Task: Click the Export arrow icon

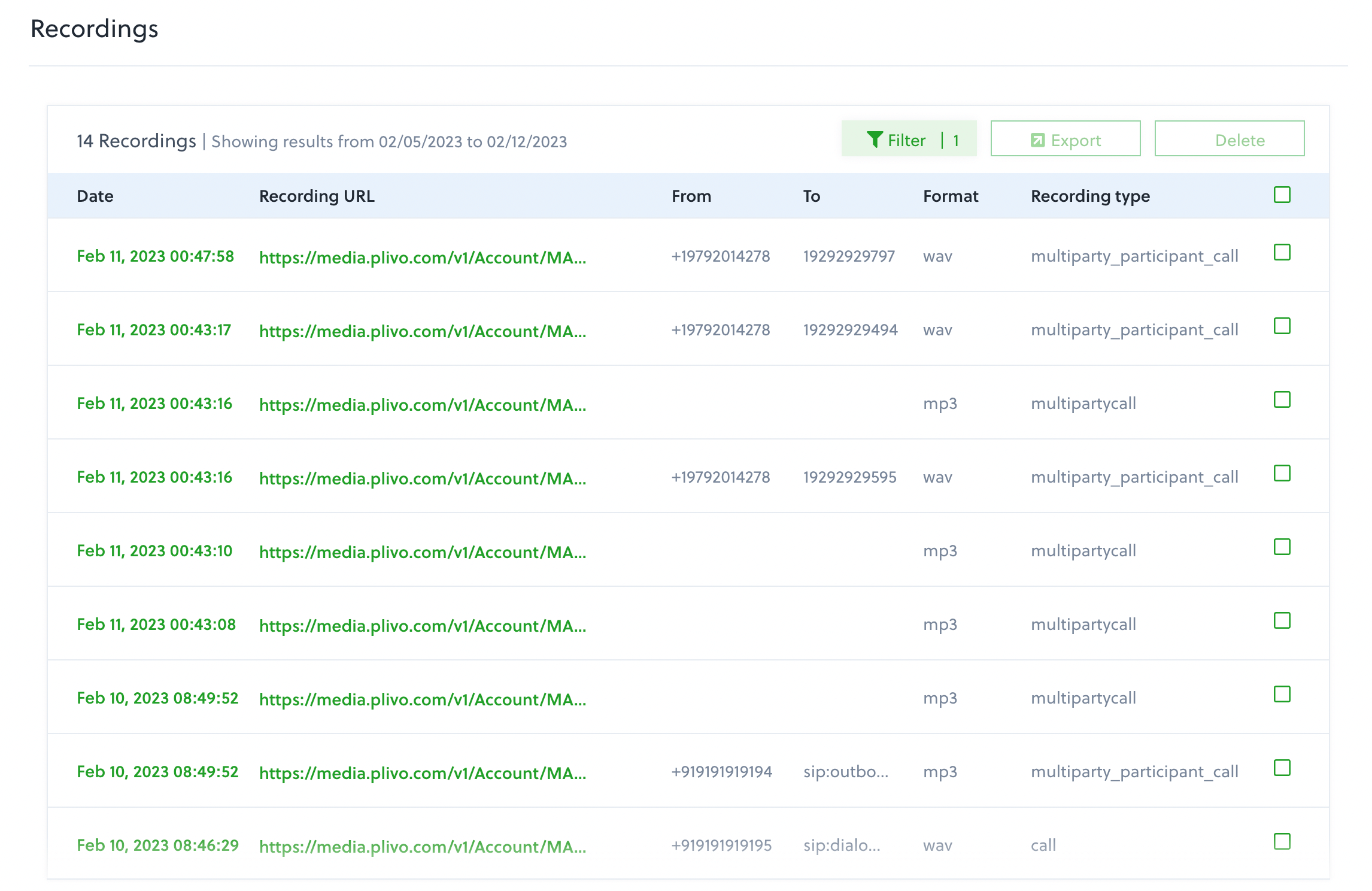Action: (1037, 140)
